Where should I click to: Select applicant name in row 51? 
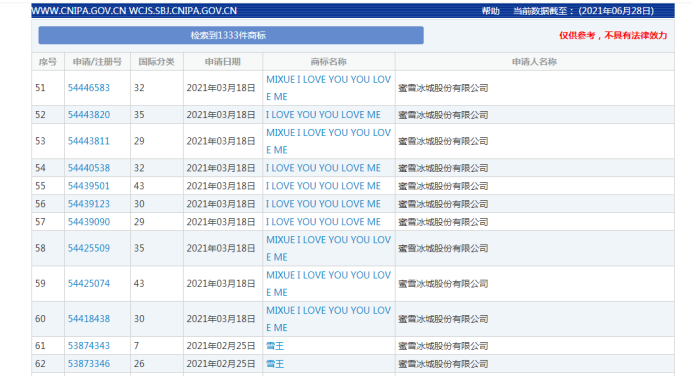tap(443, 88)
